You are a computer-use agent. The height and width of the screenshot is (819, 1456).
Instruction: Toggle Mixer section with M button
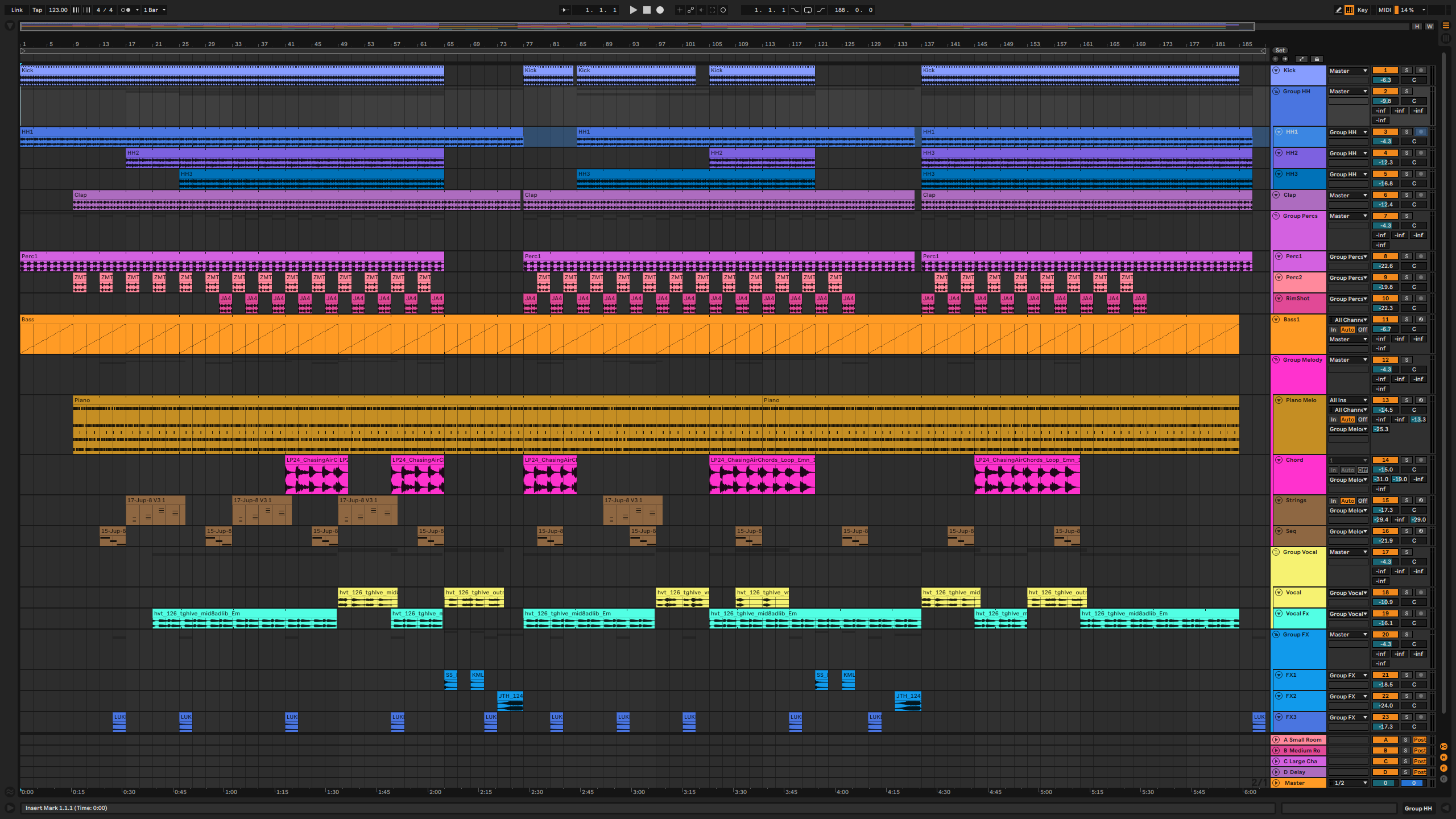1443,768
